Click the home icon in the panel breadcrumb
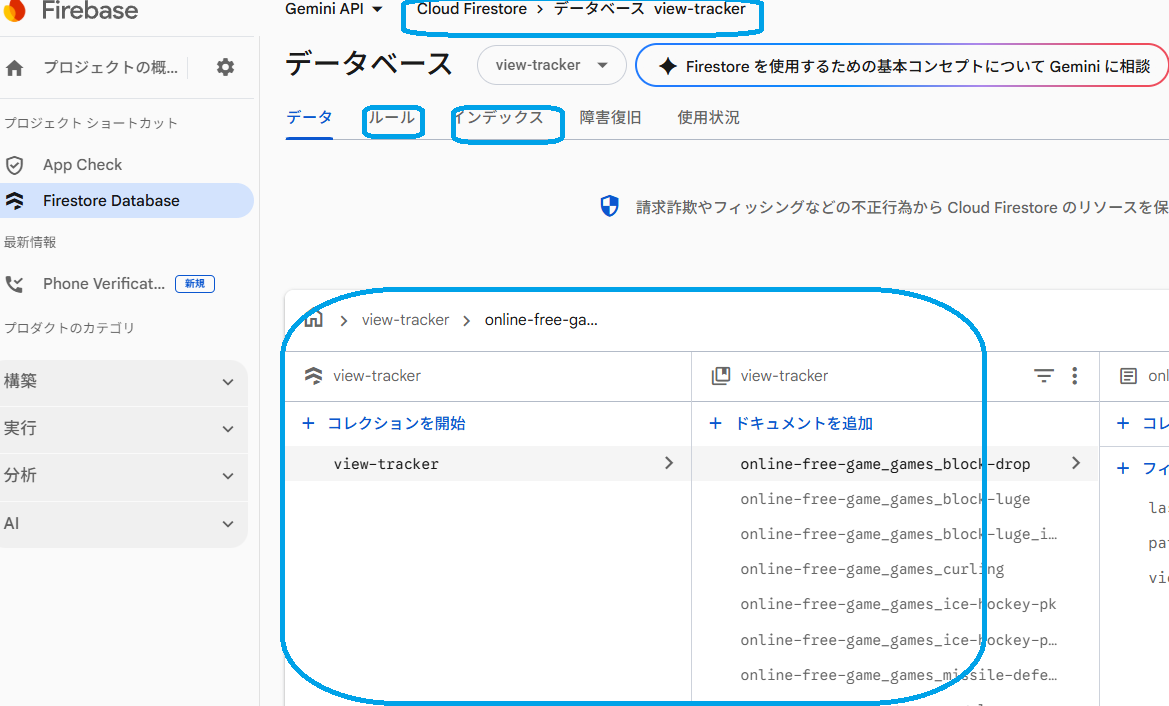Screen dimensions: 1169x706 pos(314,319)
